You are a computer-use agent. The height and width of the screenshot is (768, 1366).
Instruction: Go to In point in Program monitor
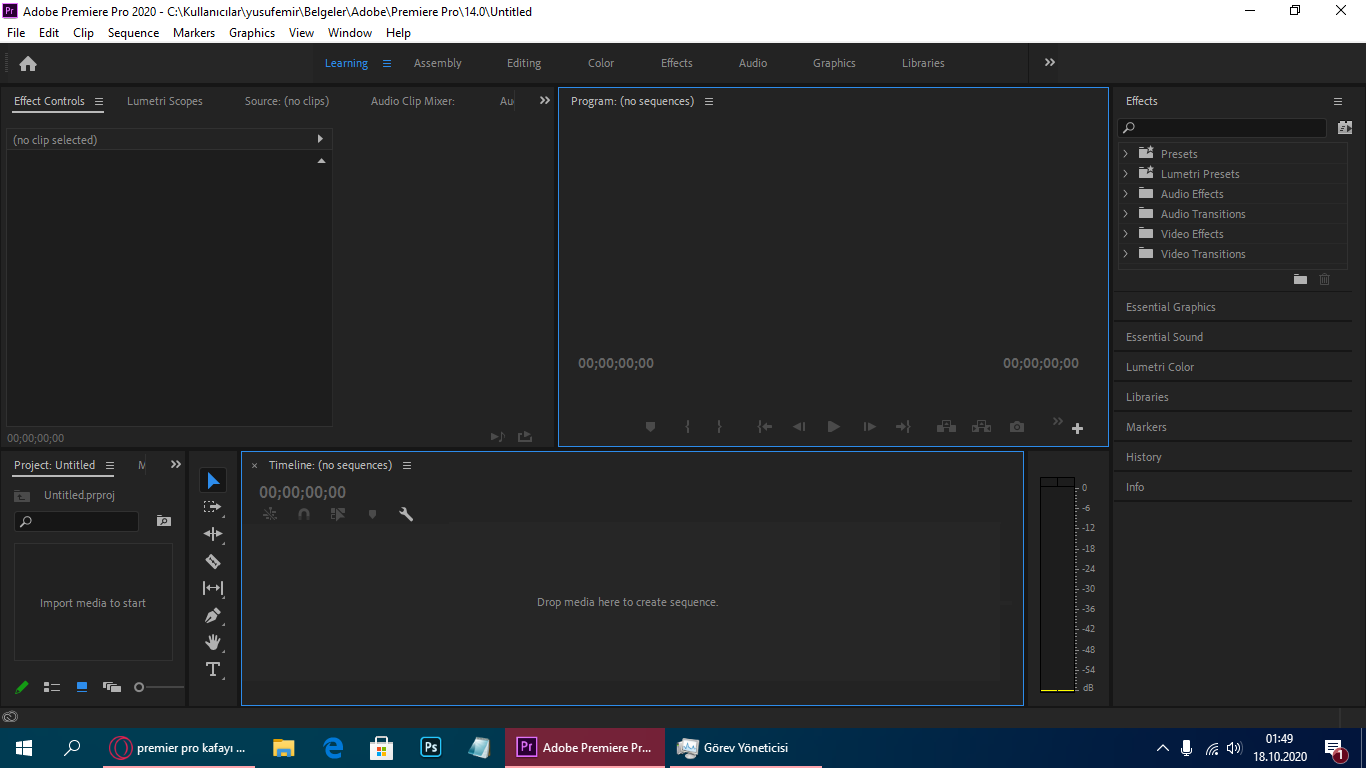tap(765, 427)
